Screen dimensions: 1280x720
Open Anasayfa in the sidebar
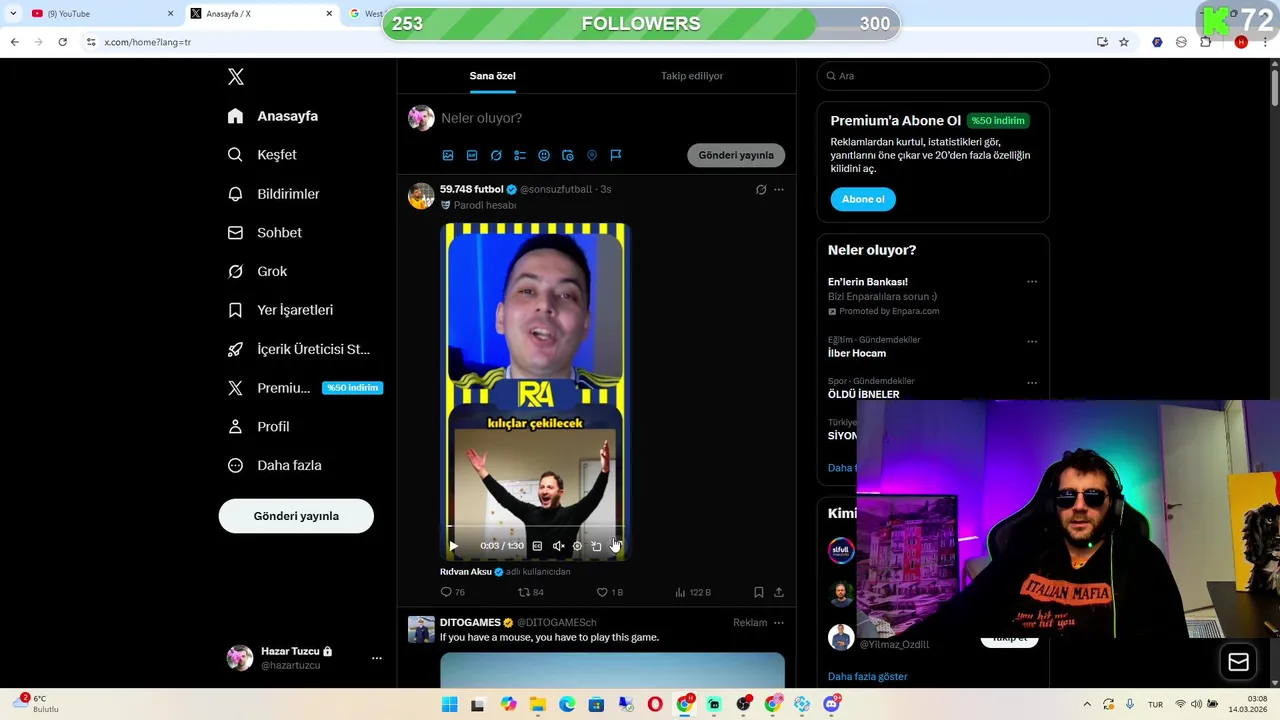click(x=273, y=116)
